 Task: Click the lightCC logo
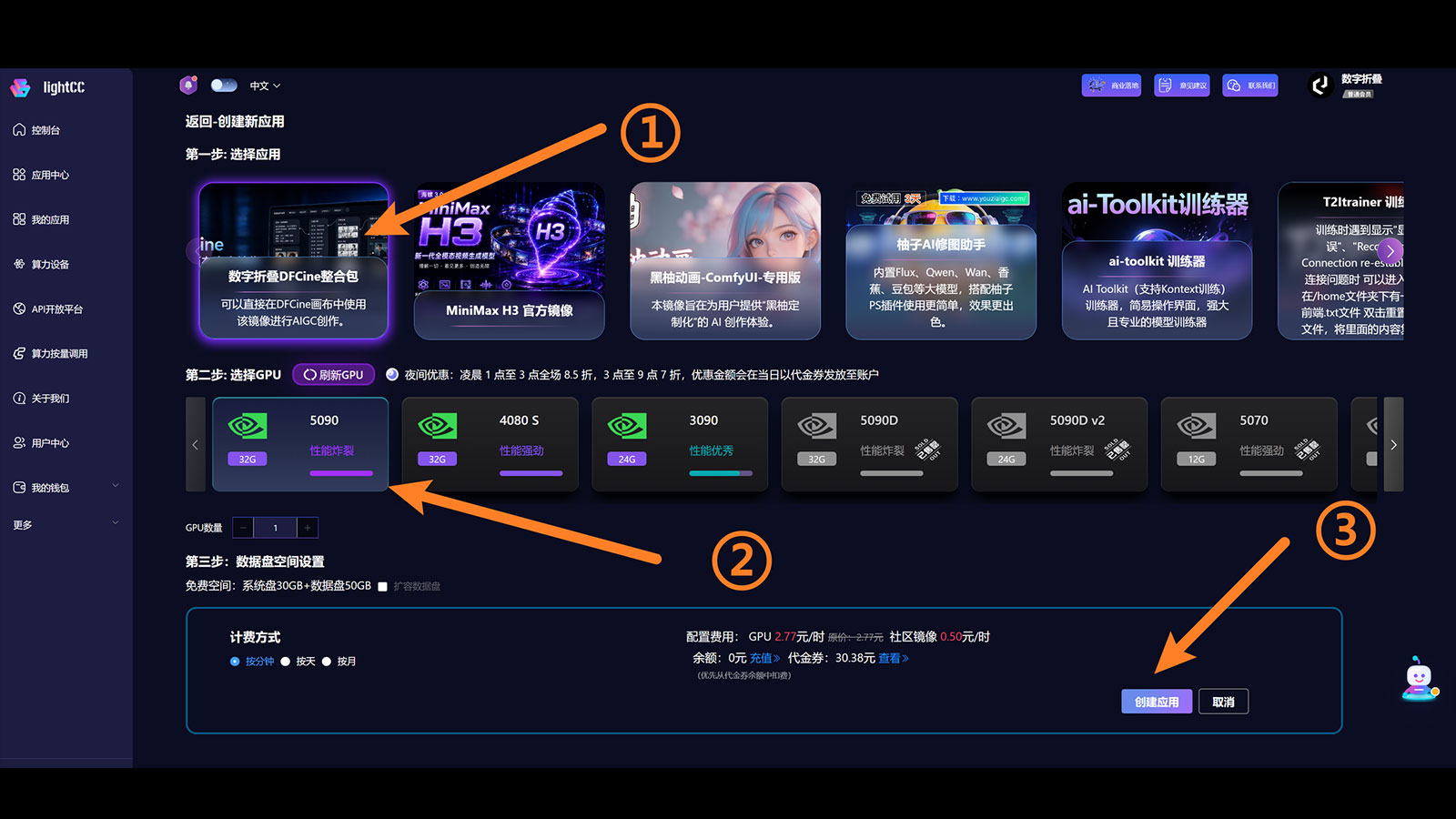47,87
